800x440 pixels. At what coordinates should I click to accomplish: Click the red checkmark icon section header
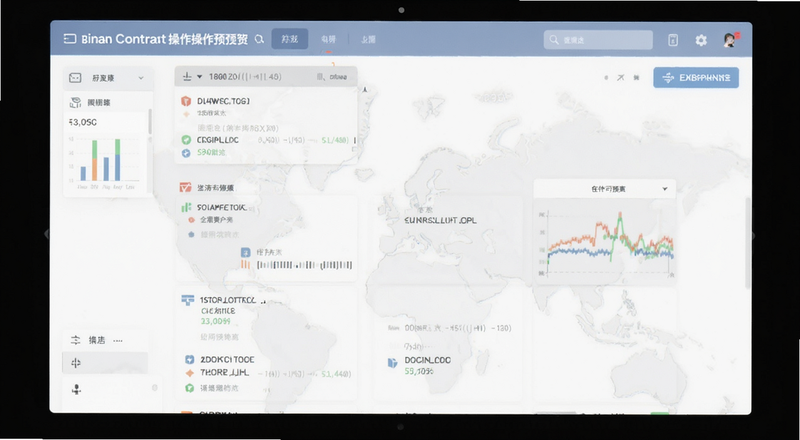[186, 188]
